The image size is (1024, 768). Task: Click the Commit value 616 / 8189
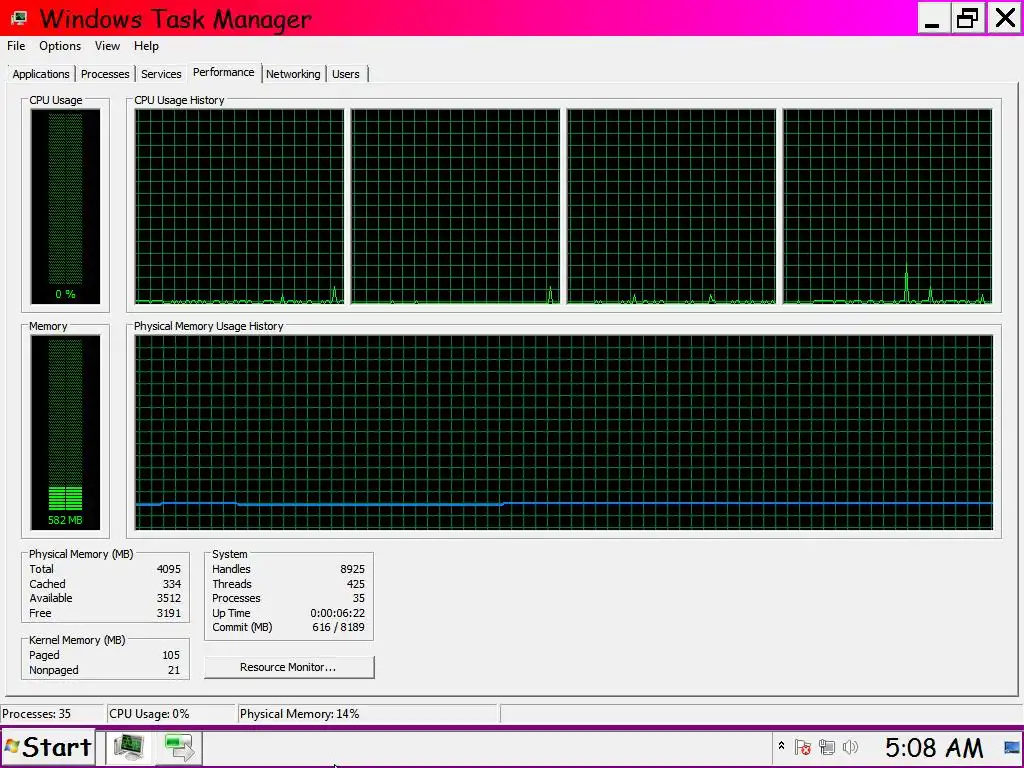click(338, 627)
